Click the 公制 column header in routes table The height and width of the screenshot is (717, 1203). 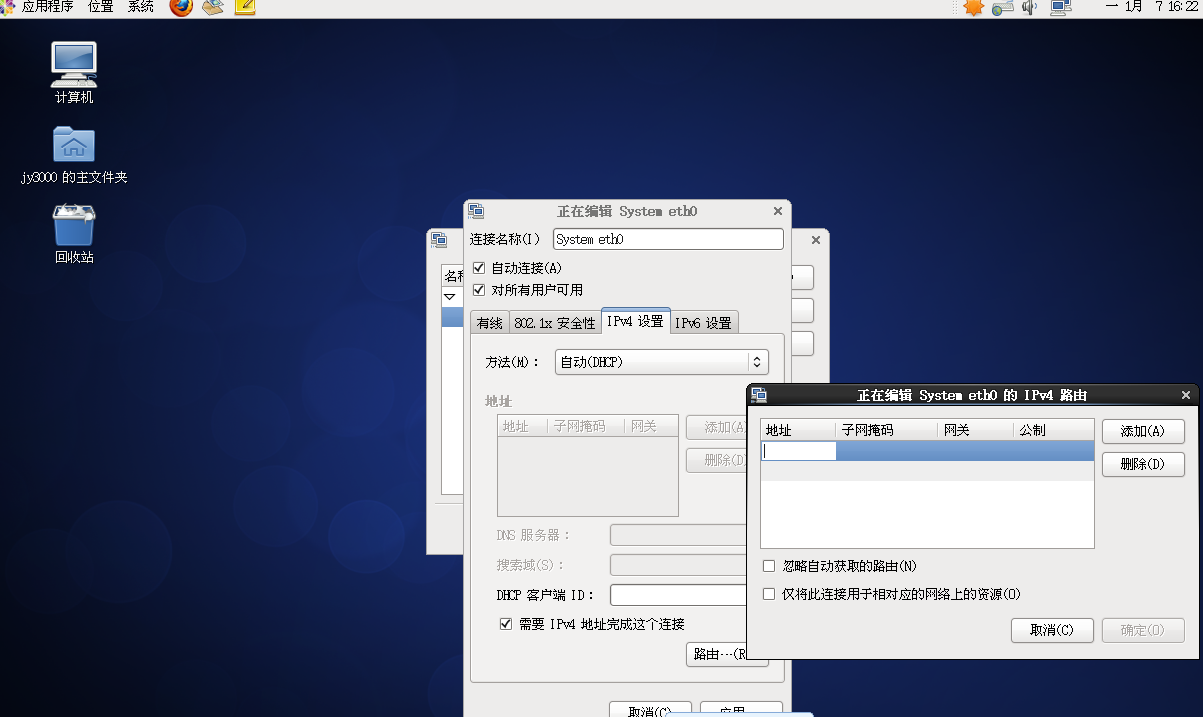coord(1053,430)
